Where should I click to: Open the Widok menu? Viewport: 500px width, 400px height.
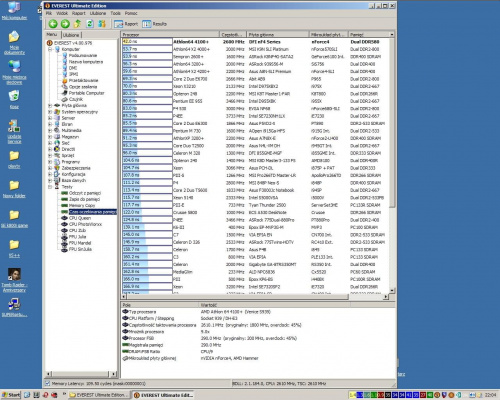[62, 13]
